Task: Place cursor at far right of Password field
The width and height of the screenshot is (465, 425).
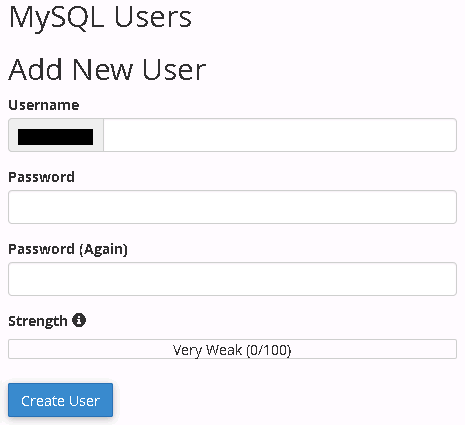Action: [450, 207]
